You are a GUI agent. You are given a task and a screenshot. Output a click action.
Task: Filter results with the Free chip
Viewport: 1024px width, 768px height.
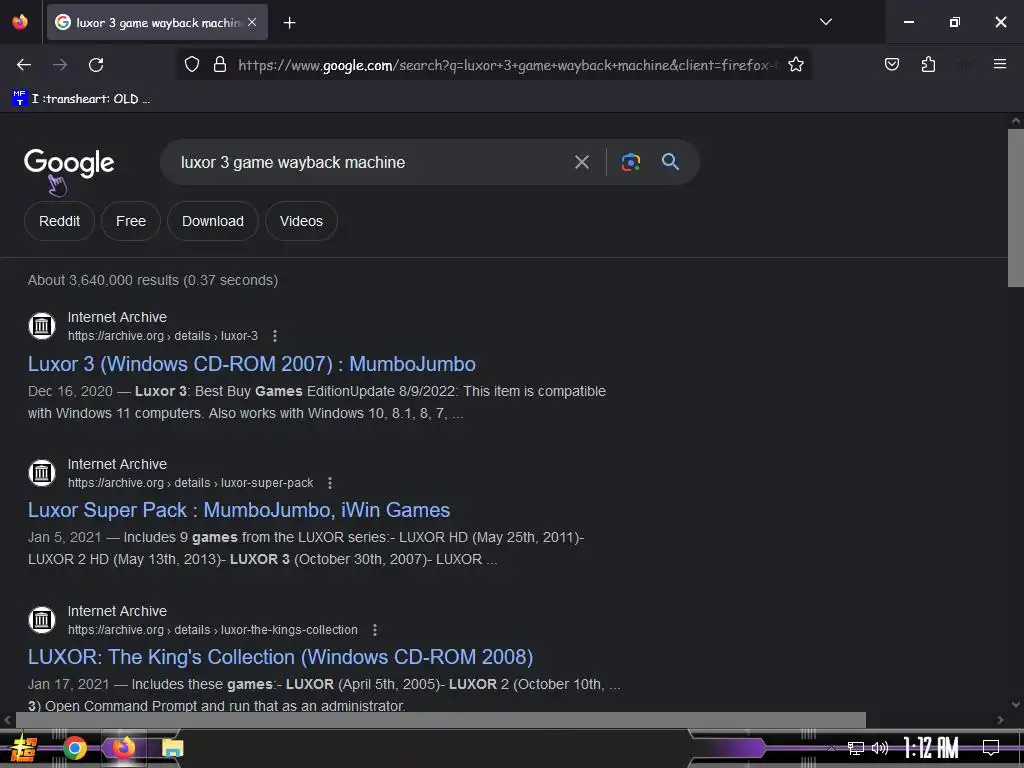pos(131,221)
